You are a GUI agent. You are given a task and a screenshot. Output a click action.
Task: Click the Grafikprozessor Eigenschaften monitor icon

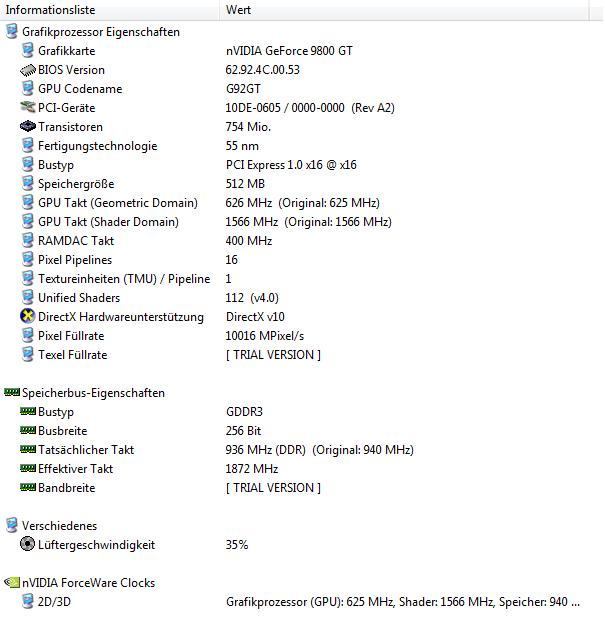pyautogui.click(x=12, y=31)
